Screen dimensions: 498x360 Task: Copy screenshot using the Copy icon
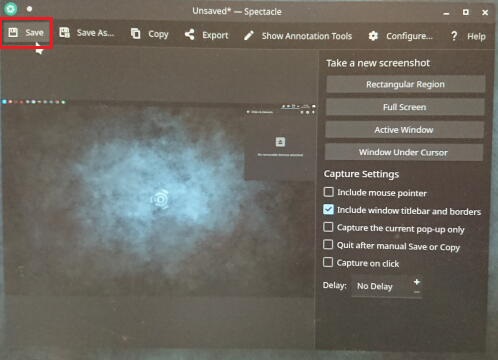tap(135, 34)
